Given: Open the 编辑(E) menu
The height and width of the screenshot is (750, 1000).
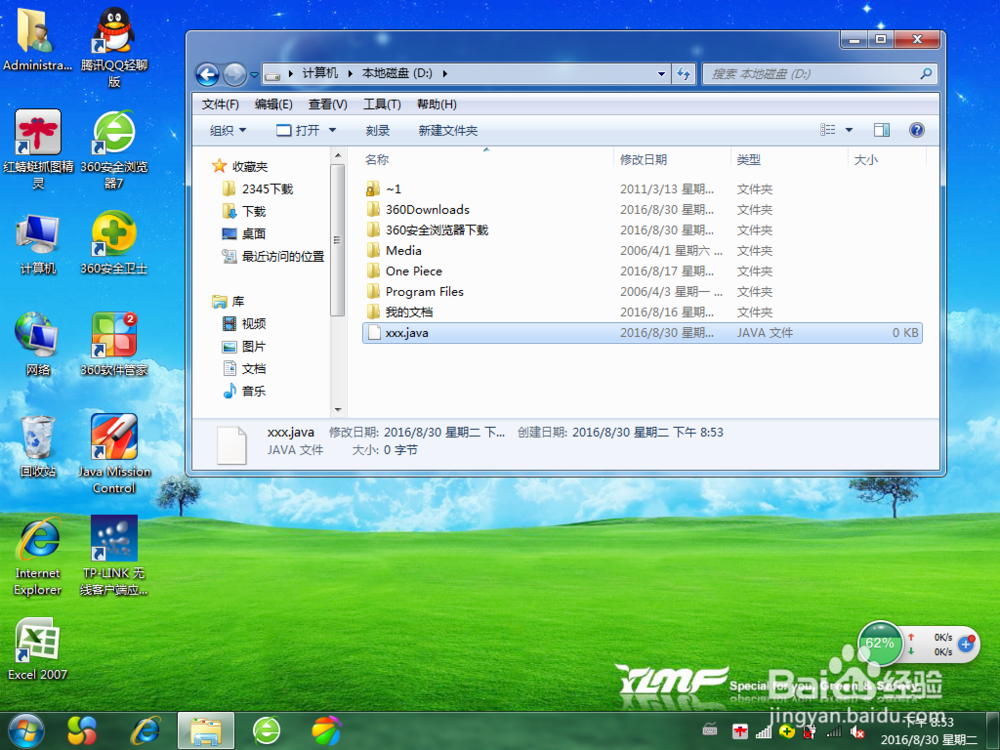Looking at the screenshot, I should pyautogui.click(x=274, y=104).
